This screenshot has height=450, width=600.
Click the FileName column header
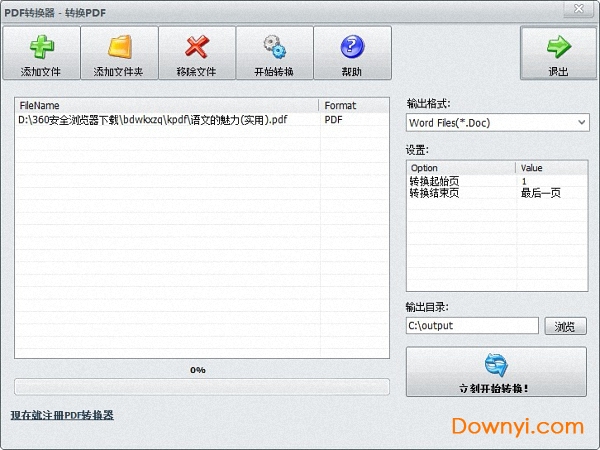(167, 105)
